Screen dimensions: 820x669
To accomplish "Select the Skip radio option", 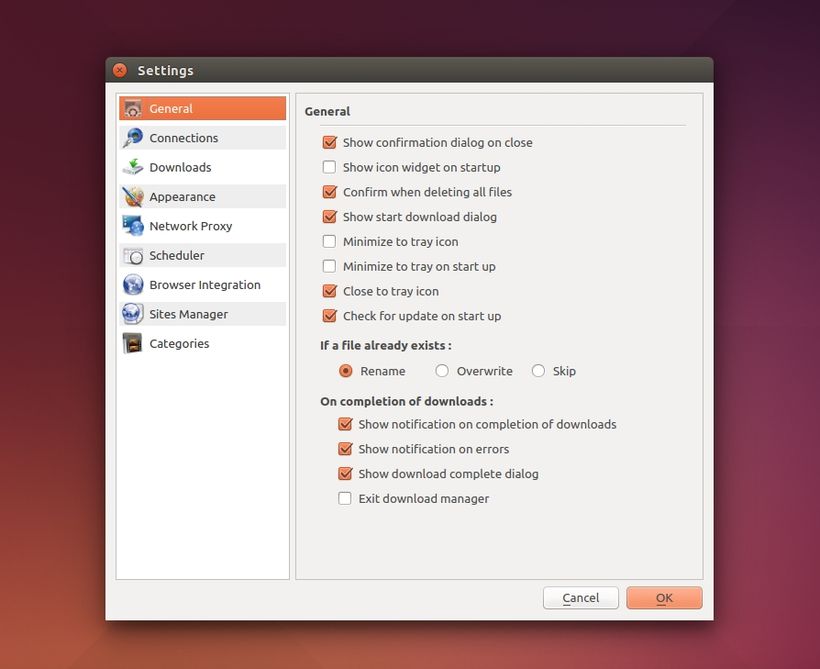I will point(538,371).
